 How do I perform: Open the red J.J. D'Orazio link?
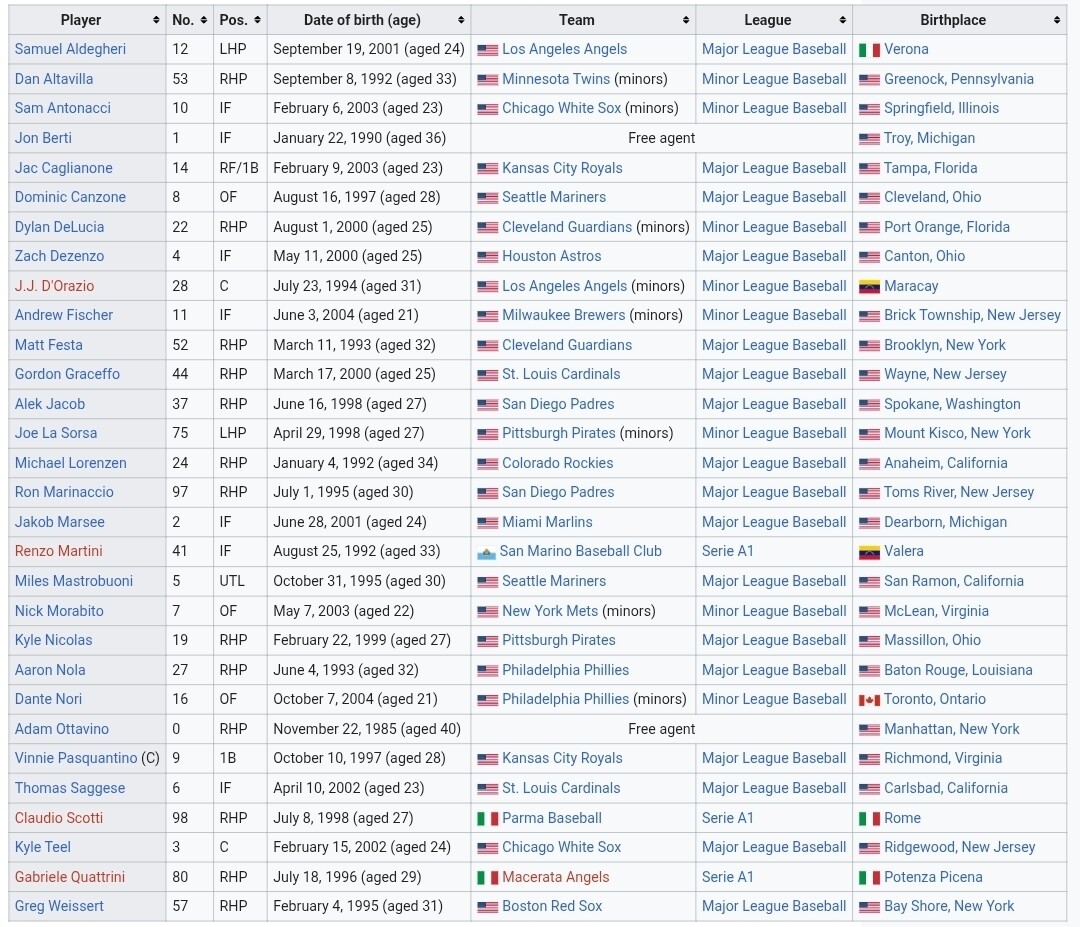54,286
